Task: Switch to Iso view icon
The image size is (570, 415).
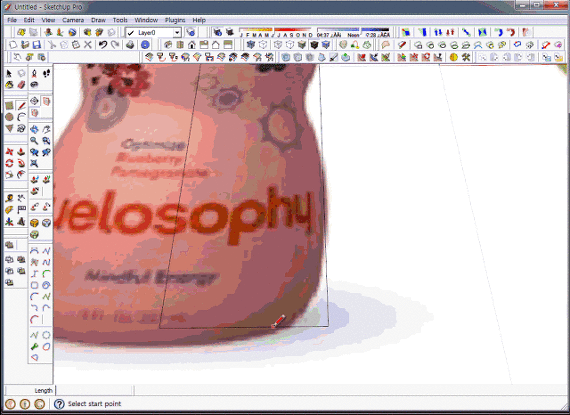Action: (168, 45)
